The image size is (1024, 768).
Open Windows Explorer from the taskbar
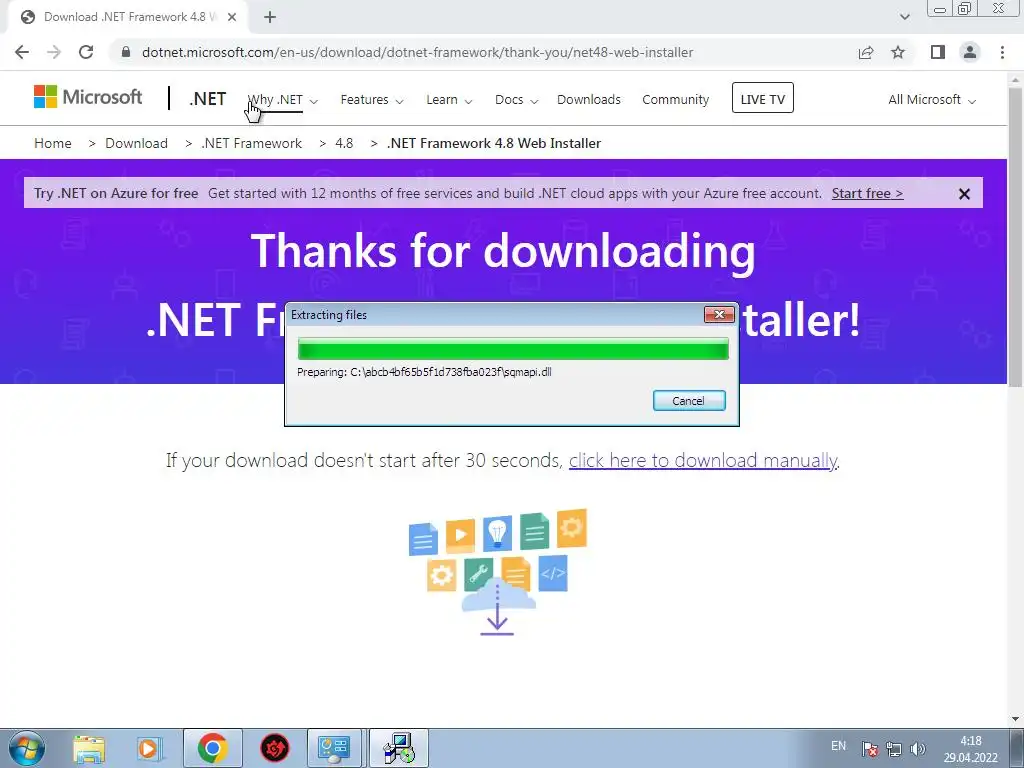click(x=89, y=749)
